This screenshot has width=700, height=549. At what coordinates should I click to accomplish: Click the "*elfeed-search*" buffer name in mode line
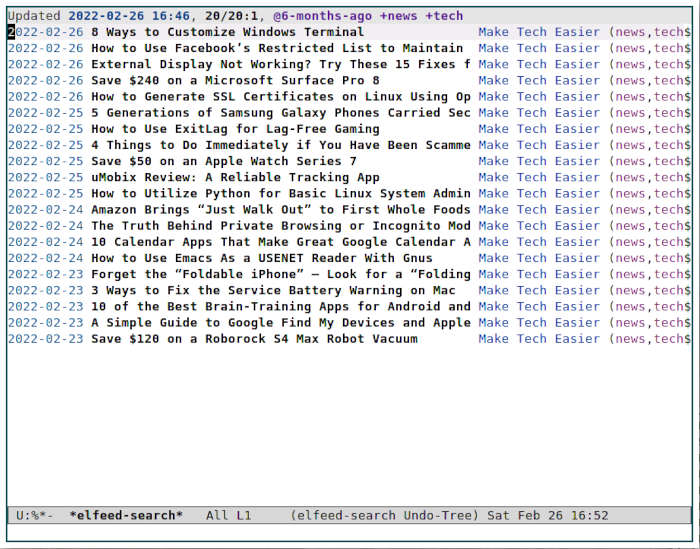coord(126,516)
